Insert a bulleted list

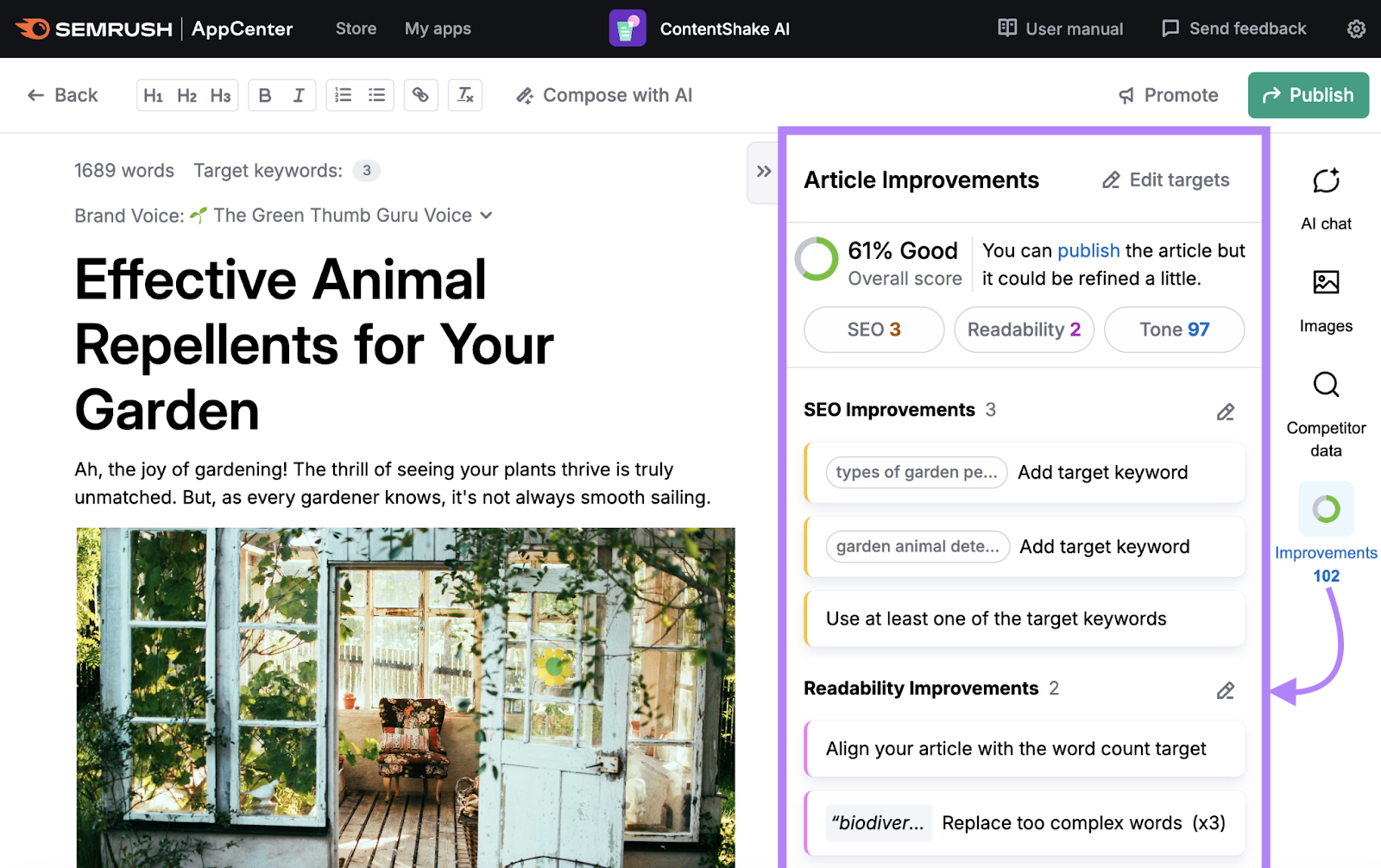(377, 95)
